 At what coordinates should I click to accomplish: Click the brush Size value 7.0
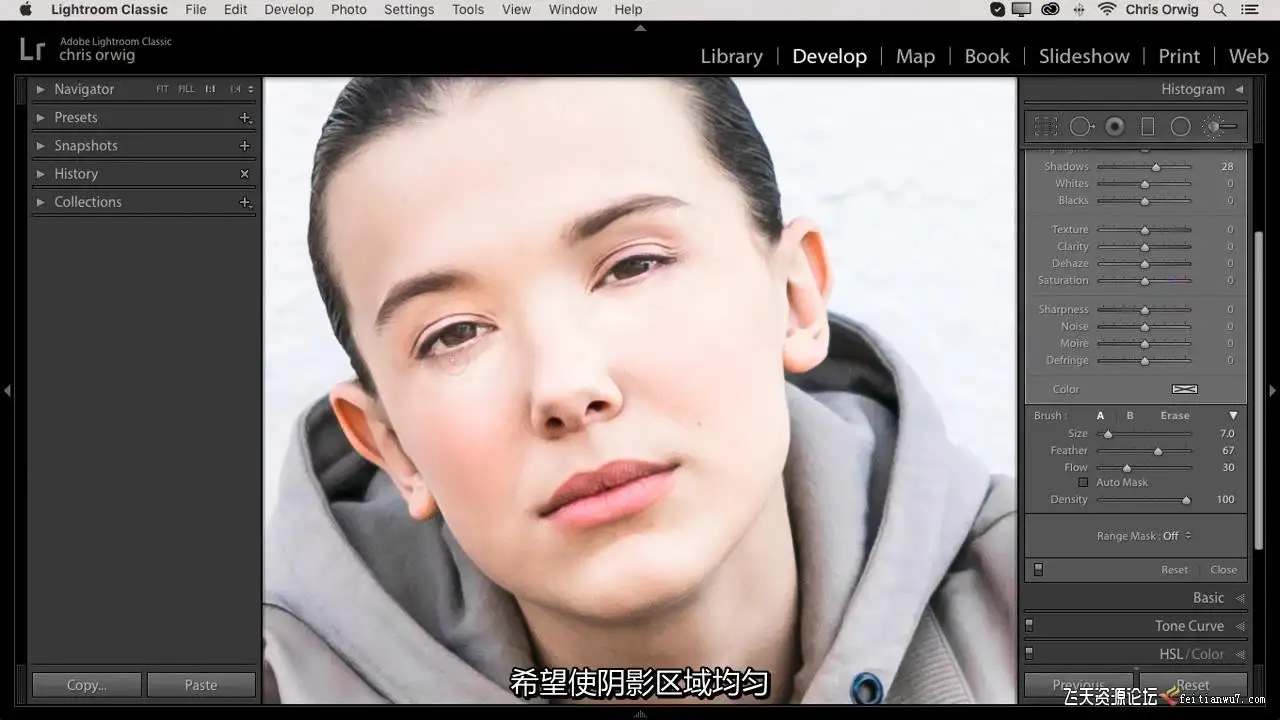1227,434
